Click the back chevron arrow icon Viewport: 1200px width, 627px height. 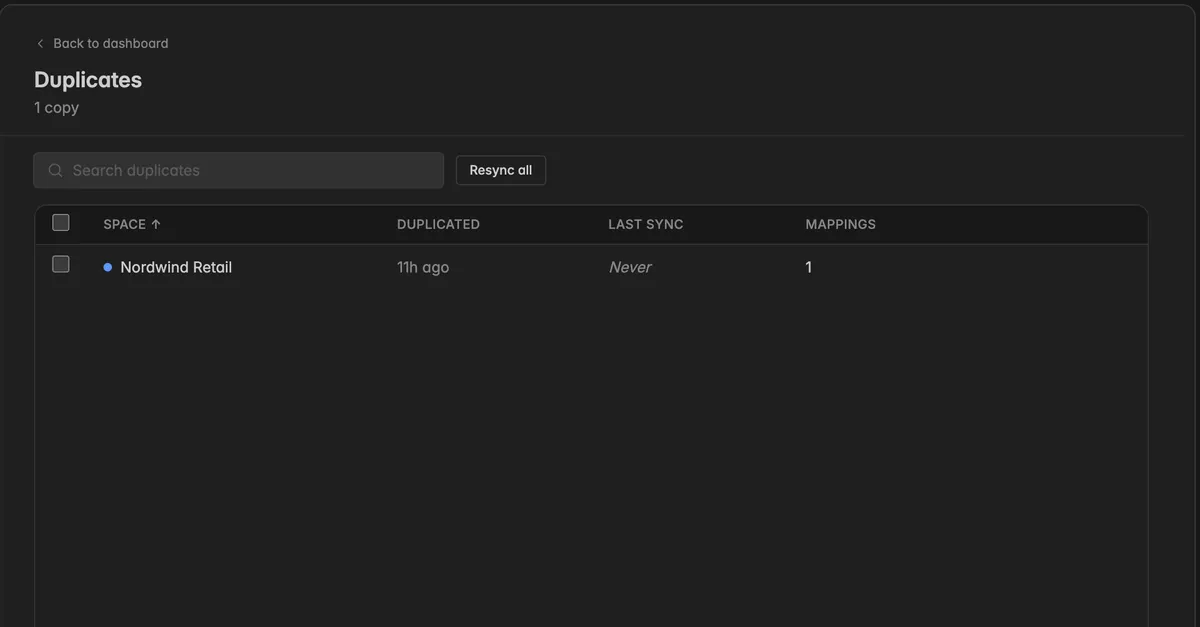point(40,44)
